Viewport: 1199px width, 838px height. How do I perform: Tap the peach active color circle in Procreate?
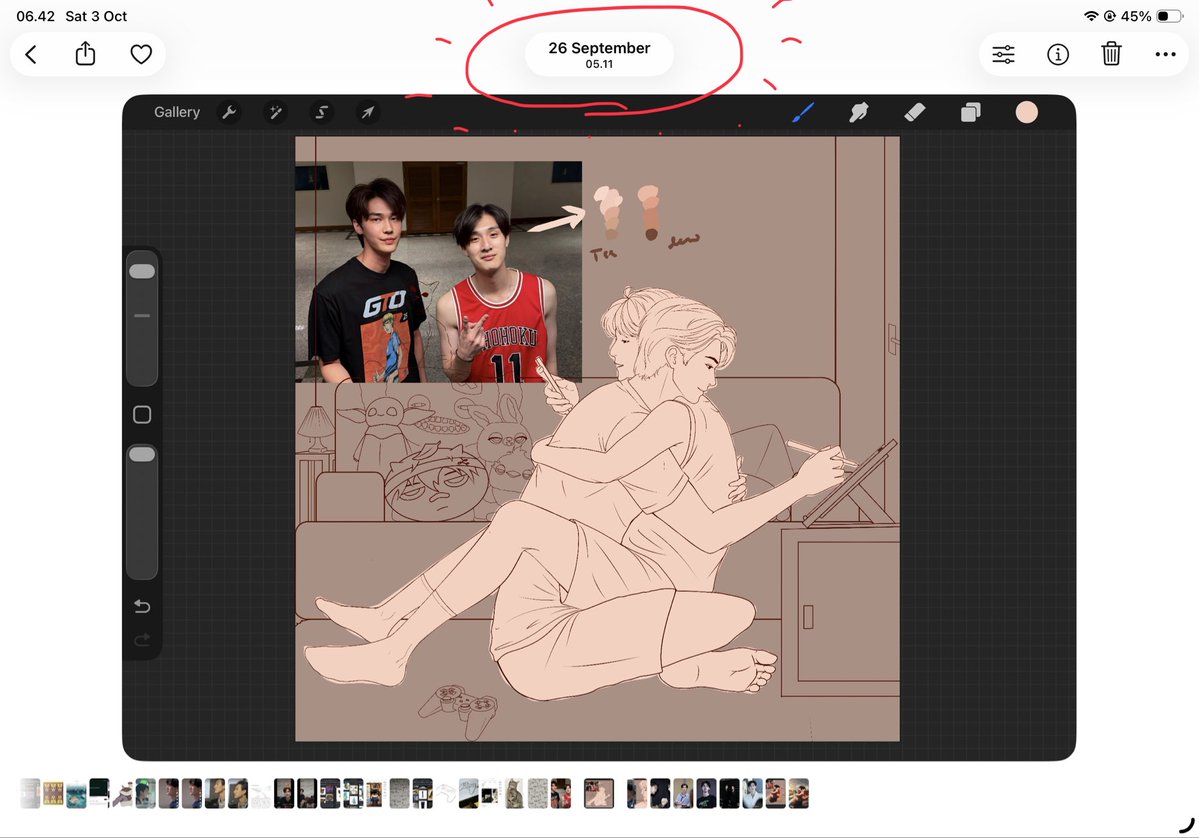[1026, 112]
